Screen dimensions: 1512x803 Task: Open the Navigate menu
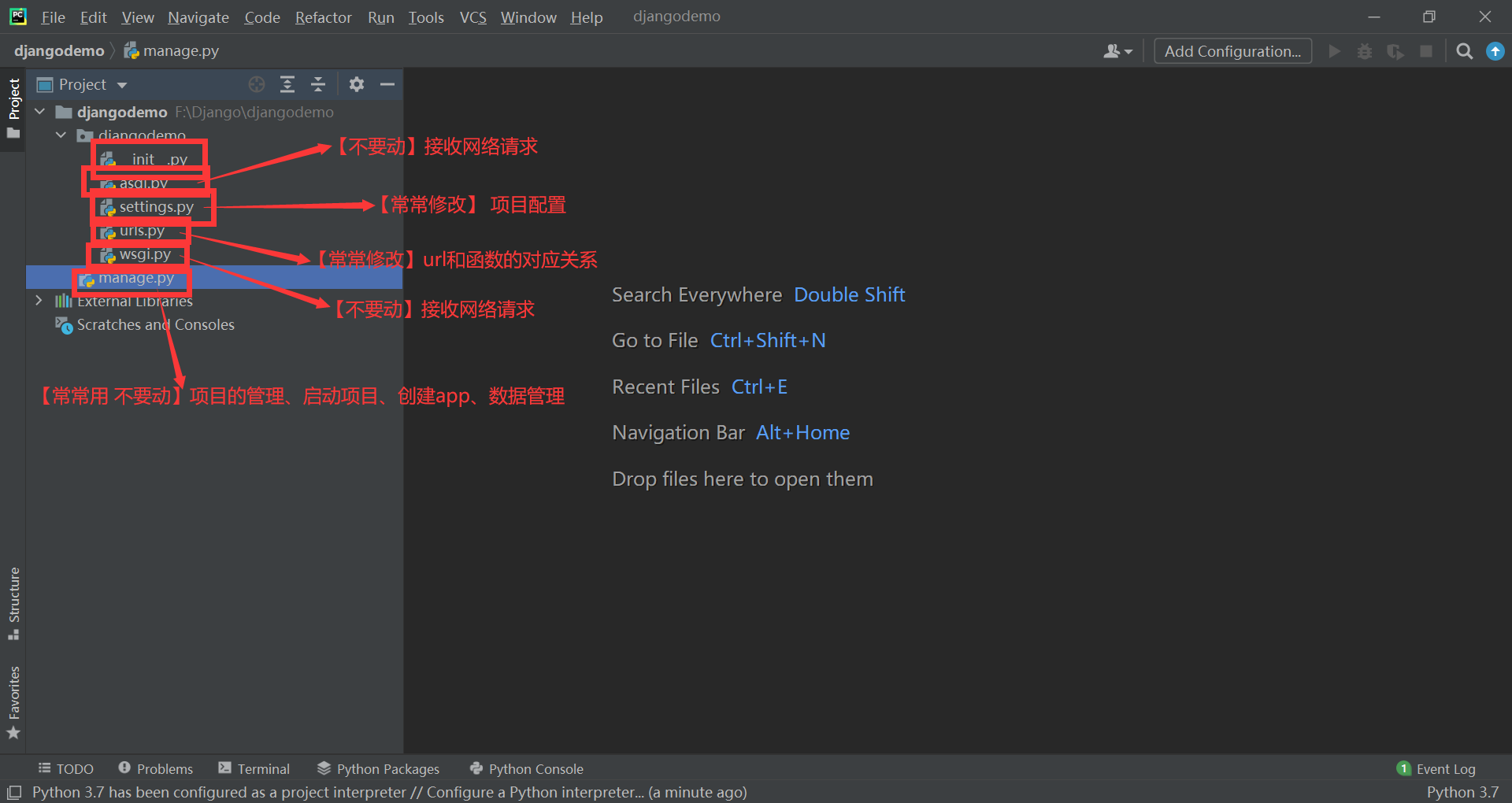(198, 17)
